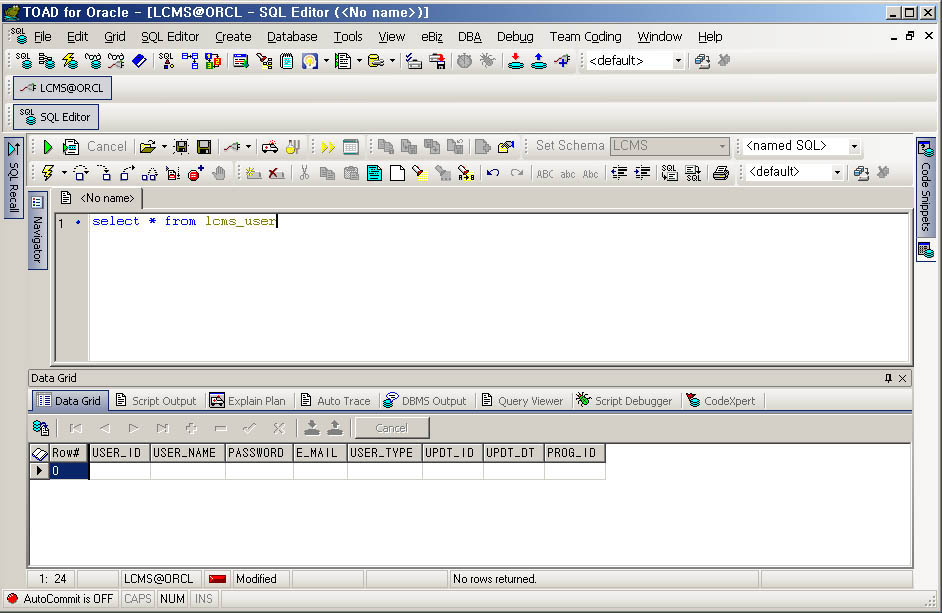942x613 pixels.
Task: Click the PASSWORD column header
Action: pos(259,453)
